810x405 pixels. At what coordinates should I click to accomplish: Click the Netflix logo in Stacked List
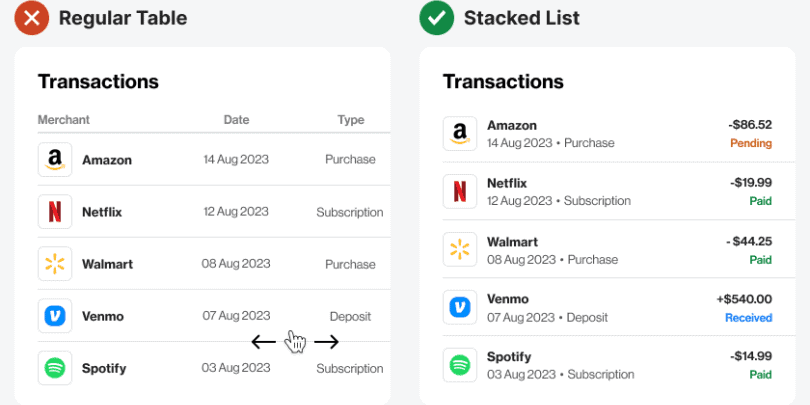460,191
